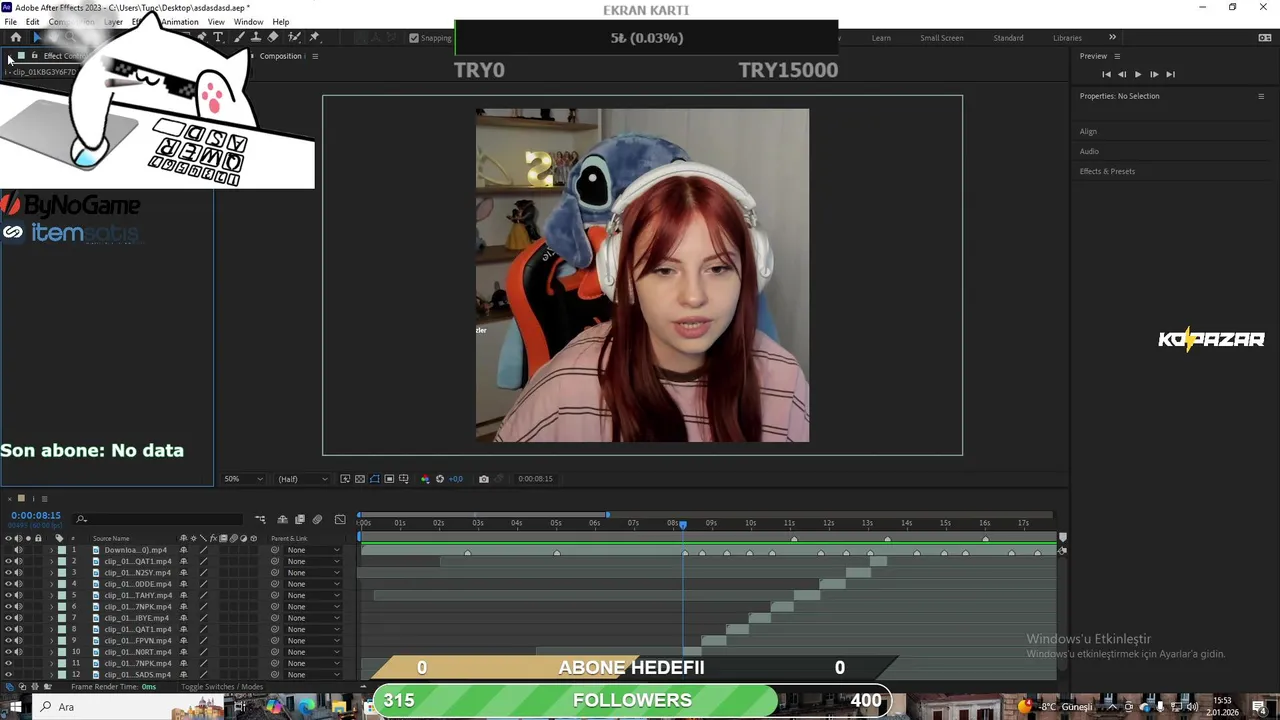Screen dimensions: 1280x720
Task: Open grid and guide options icon
Action: (x=404, y=479)
